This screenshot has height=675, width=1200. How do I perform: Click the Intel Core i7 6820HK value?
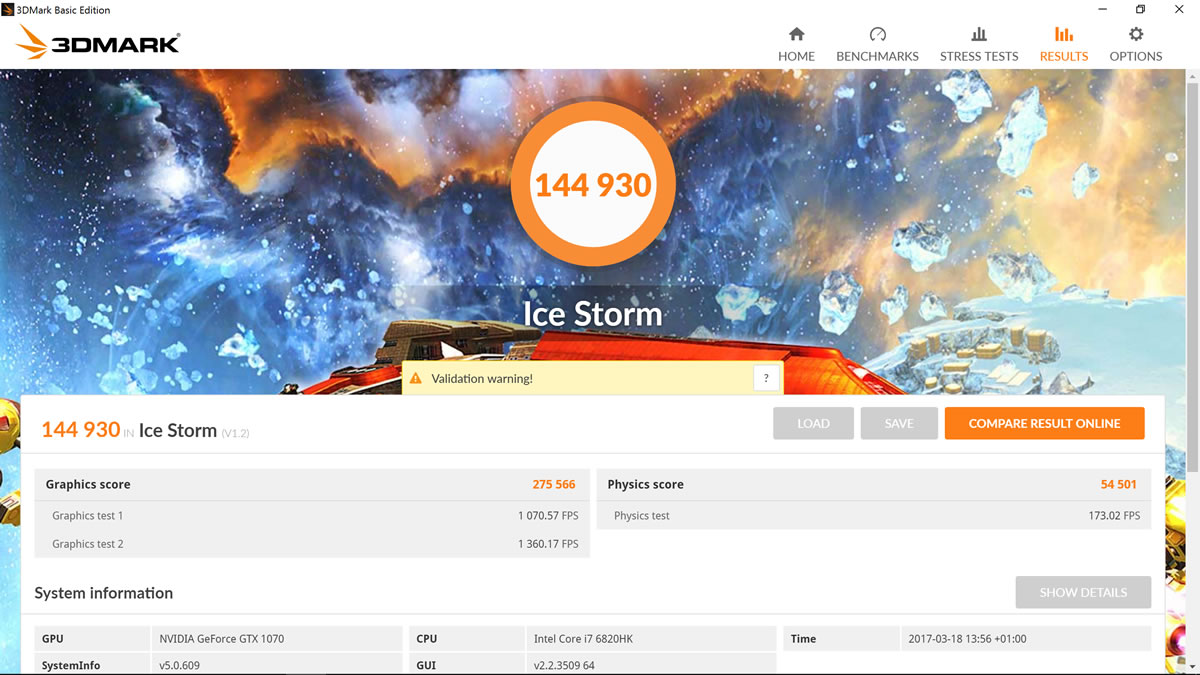583,639
